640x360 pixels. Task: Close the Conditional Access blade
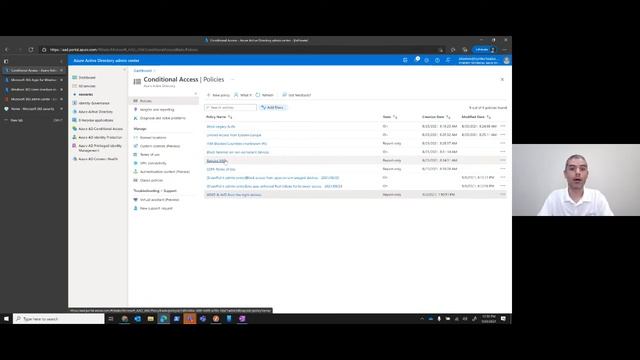coord(502,80)
